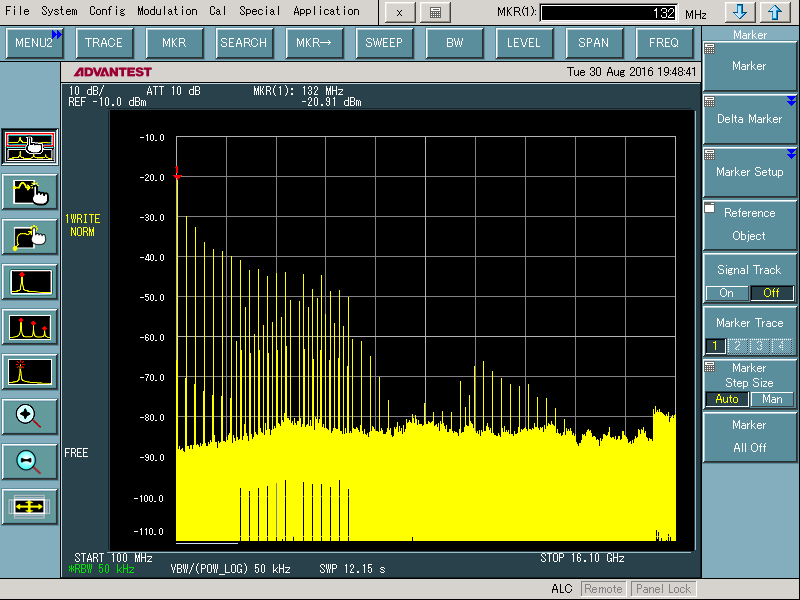Set Marker Step Size to Man
800x600 pixels.
pyautogui.click(x=771, y=399)
